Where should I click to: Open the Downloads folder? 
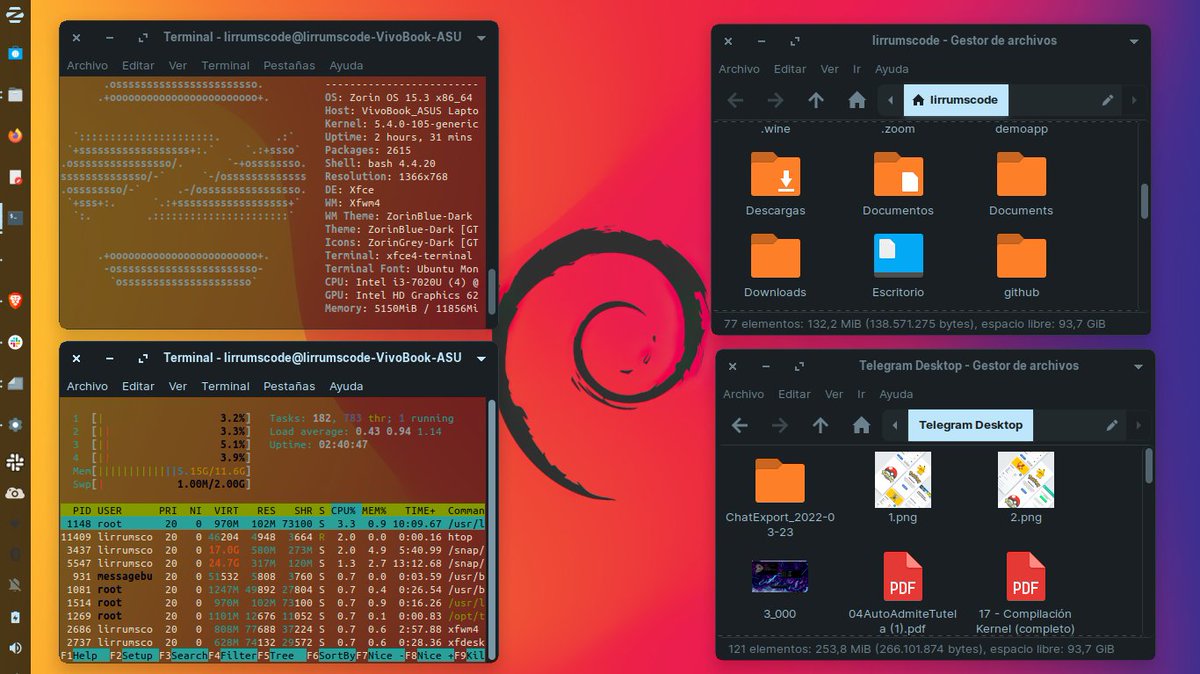[x=775, y=267]
